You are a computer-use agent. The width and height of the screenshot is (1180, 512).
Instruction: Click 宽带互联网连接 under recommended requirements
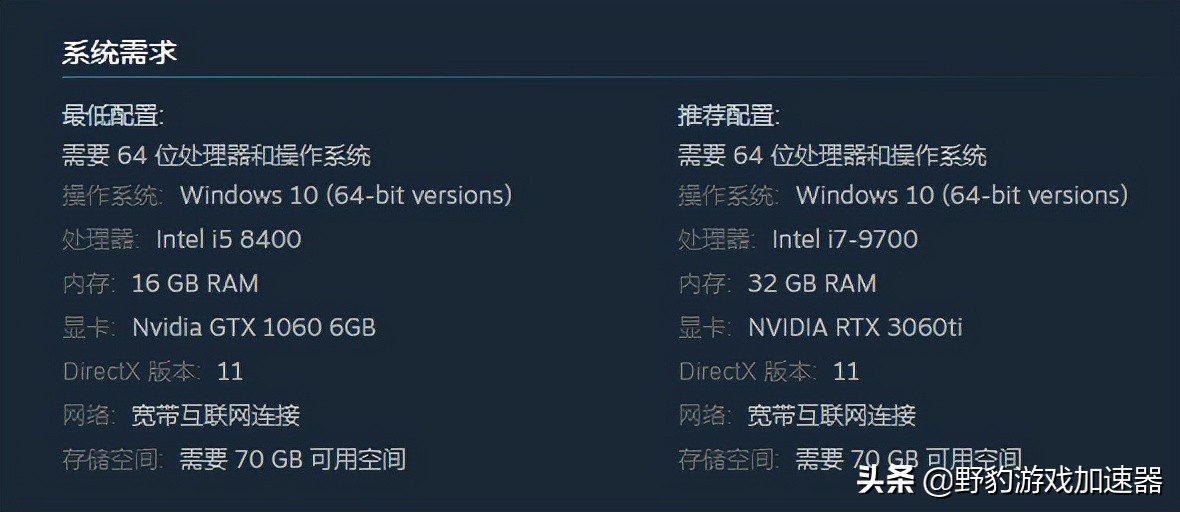pos(831,415)
